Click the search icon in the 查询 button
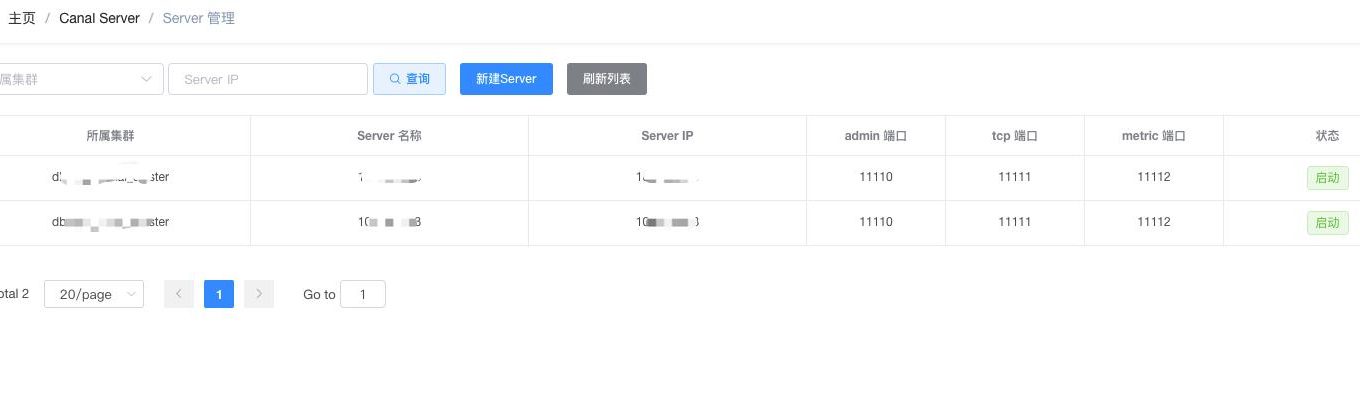Image resolution: width=1360 pixels, height=413 pixels. [x=395, y=79]
